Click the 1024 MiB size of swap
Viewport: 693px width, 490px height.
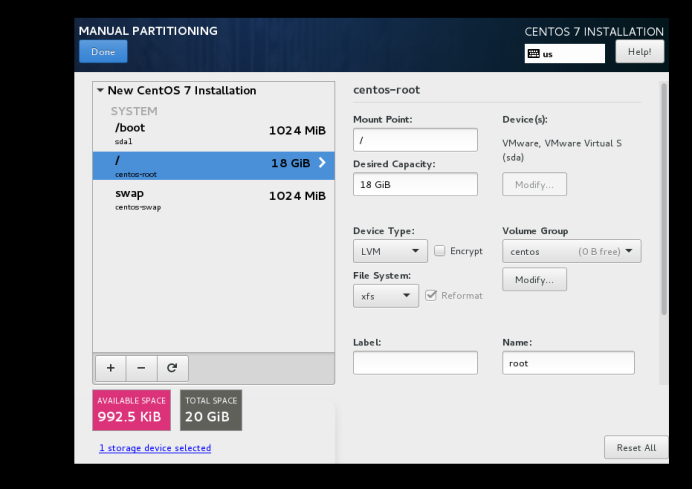(x=297, y=196)
